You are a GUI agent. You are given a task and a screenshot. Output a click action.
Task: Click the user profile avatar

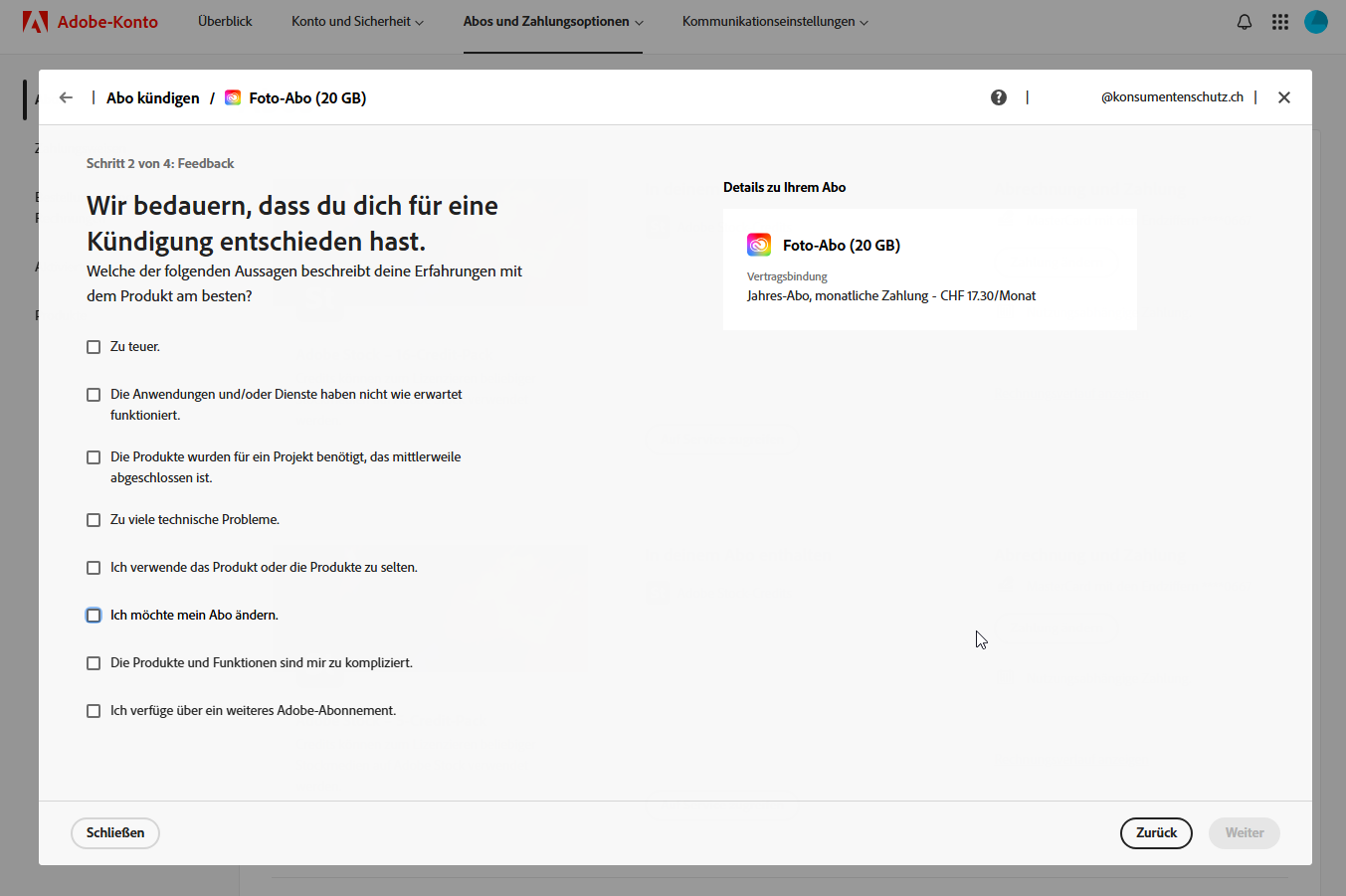(1316, 22)
